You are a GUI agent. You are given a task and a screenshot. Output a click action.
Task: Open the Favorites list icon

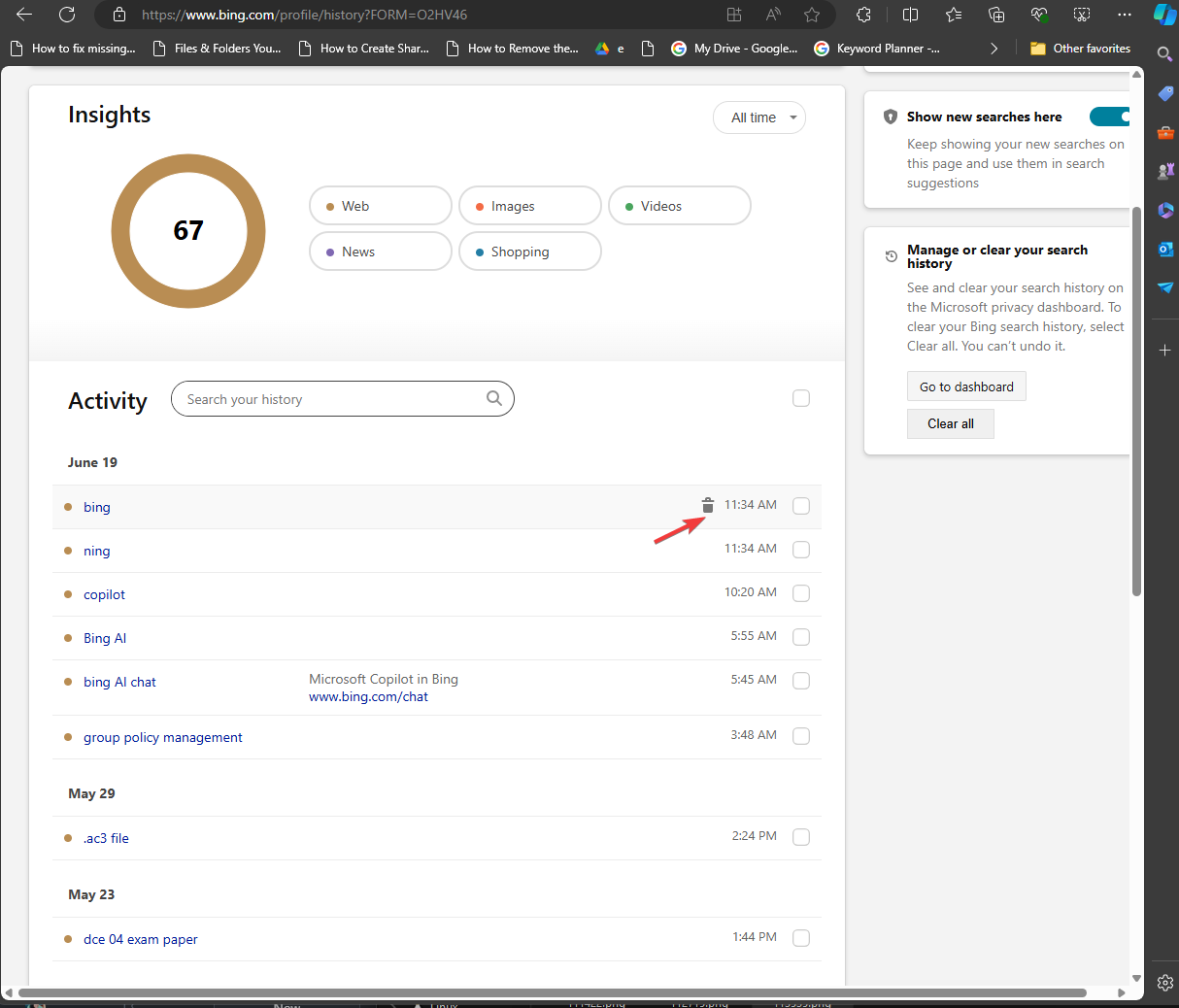click(x=954, y=15)
